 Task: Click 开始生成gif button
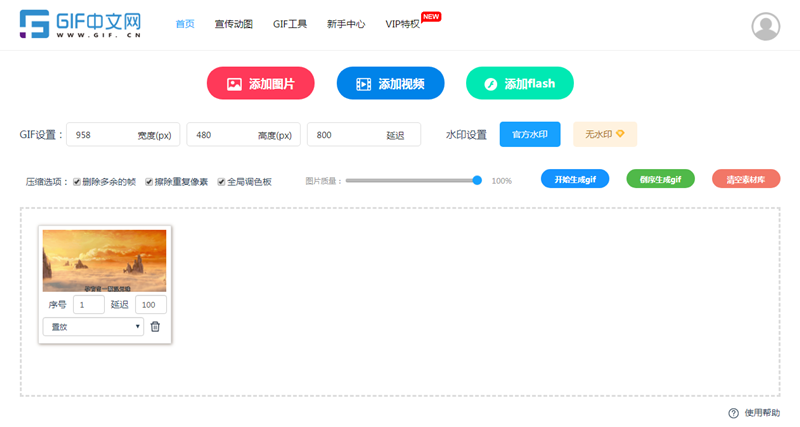(575, 179)
